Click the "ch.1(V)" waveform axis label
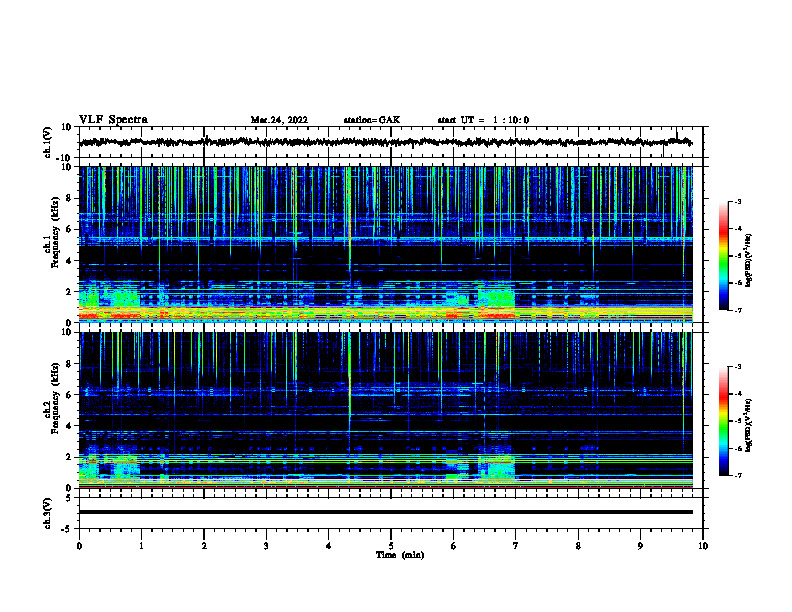 point(48,142)
